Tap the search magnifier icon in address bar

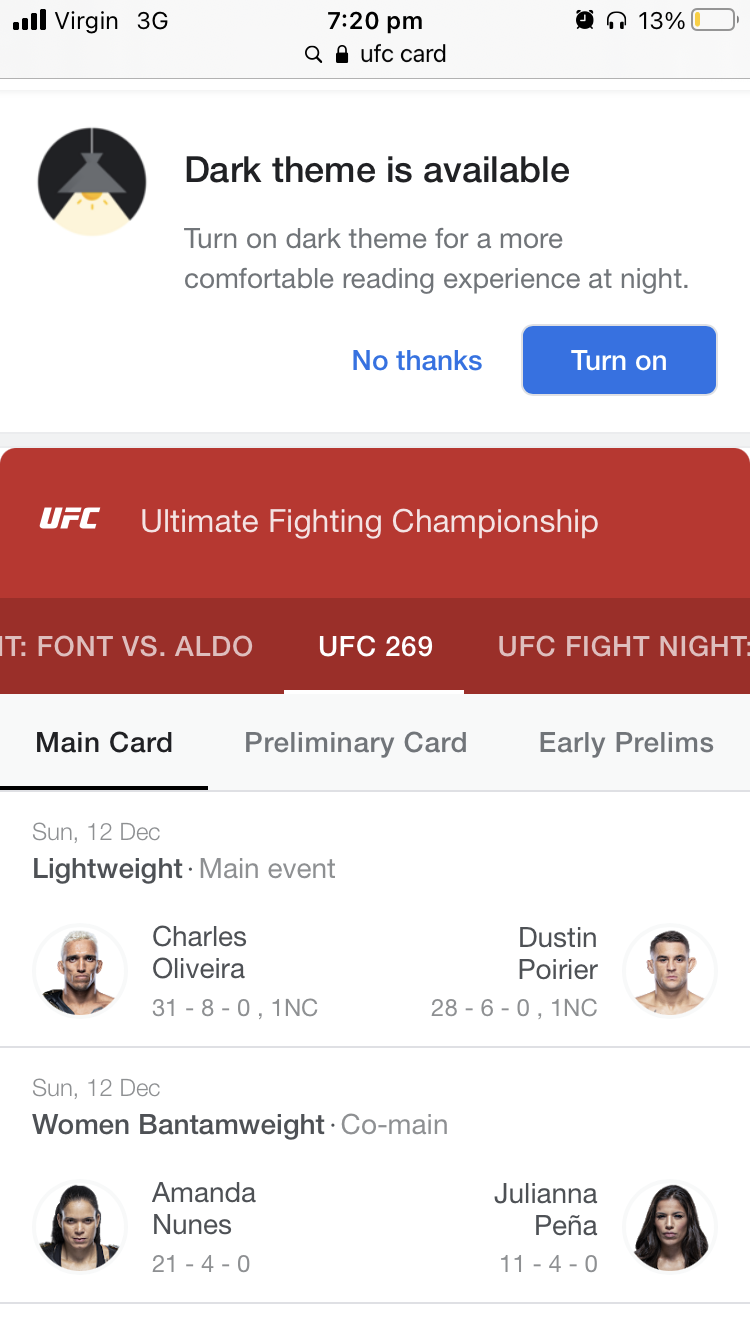[313, 54]
